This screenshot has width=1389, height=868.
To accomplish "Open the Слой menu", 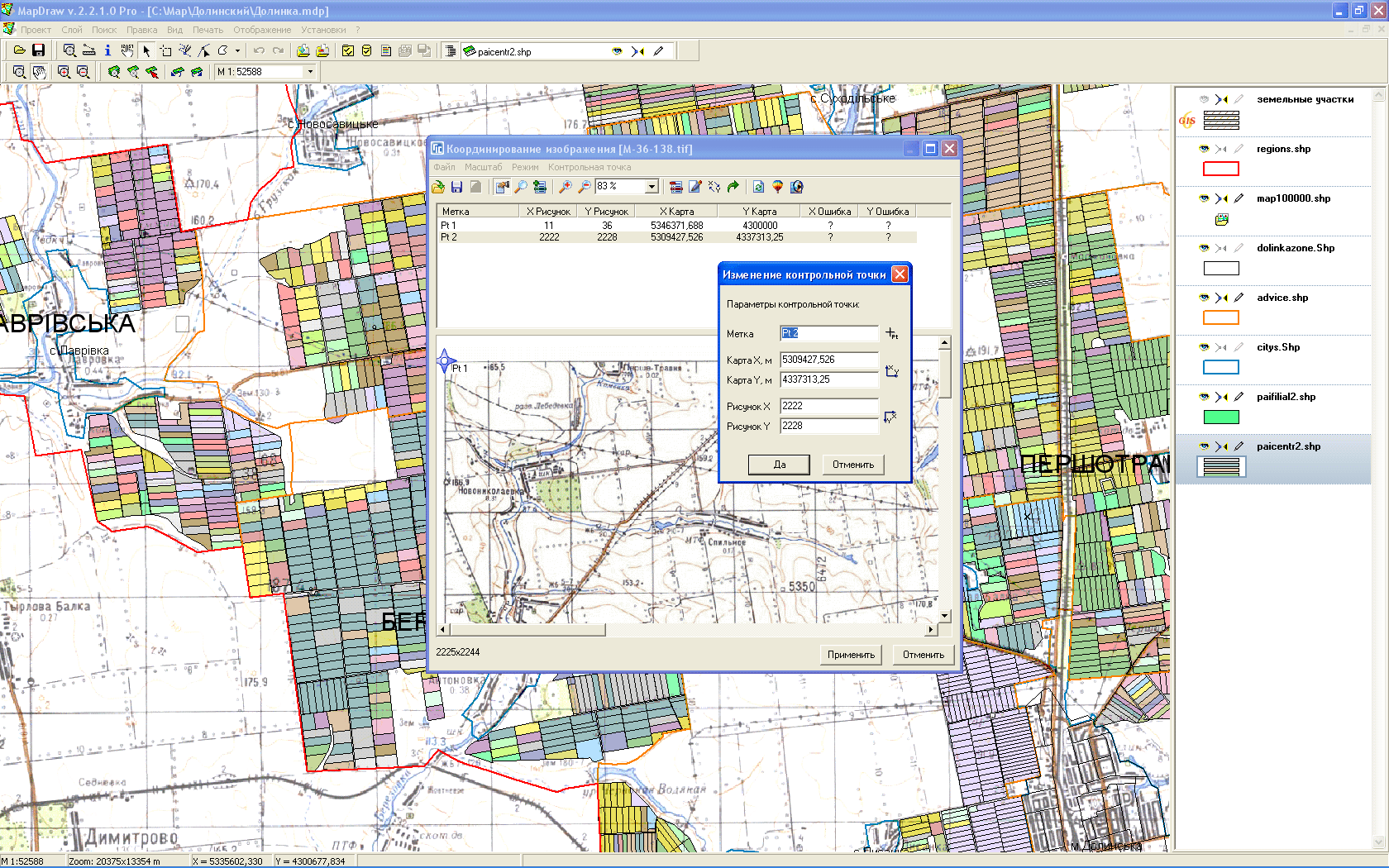I will [x=72, y=30].
